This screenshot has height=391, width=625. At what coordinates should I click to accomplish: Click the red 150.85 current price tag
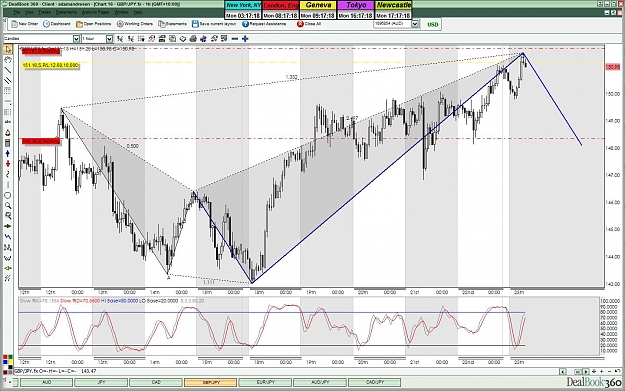(613, 67)
